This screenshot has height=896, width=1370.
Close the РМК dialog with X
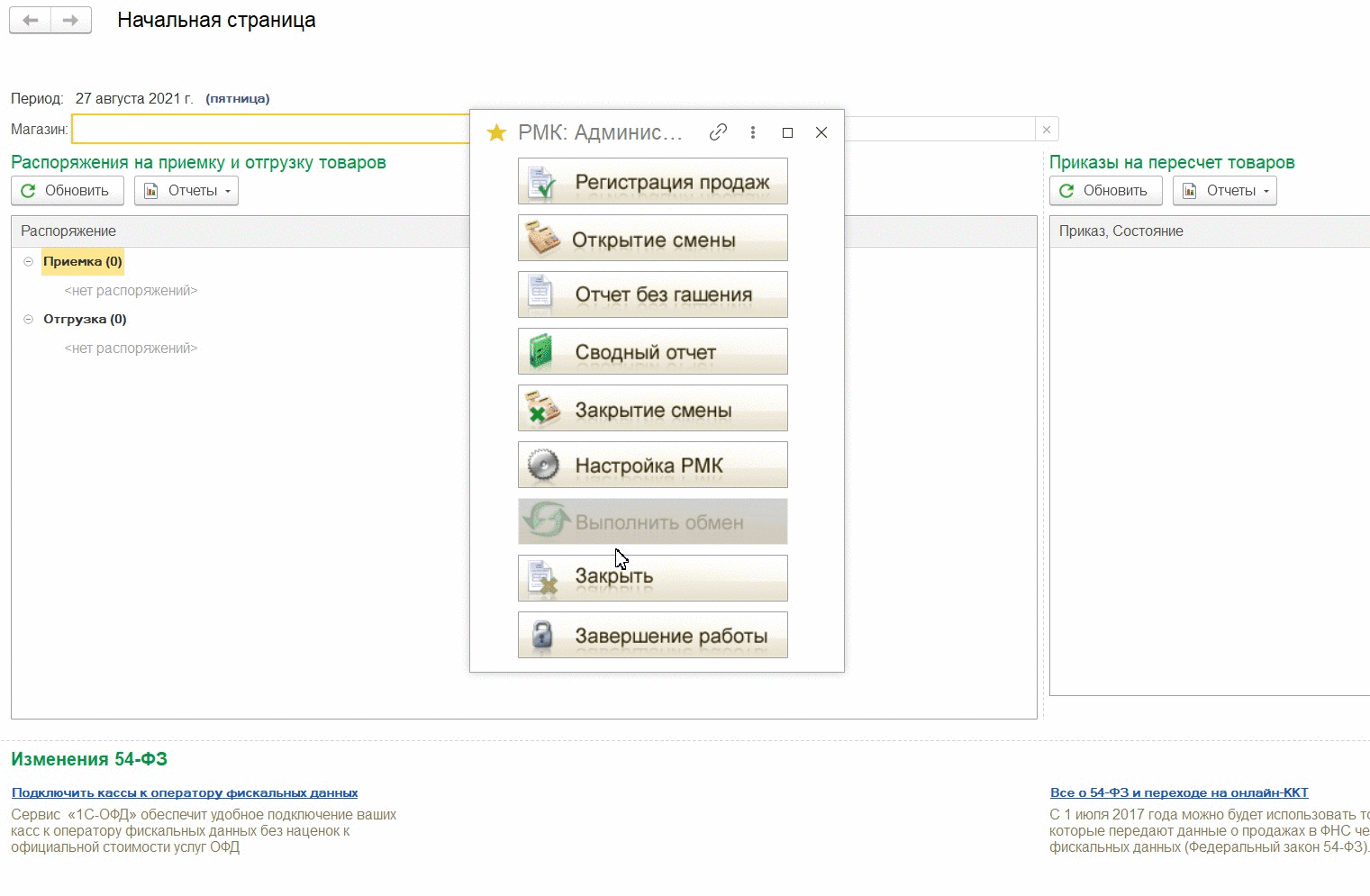click(x=821, y=132)
